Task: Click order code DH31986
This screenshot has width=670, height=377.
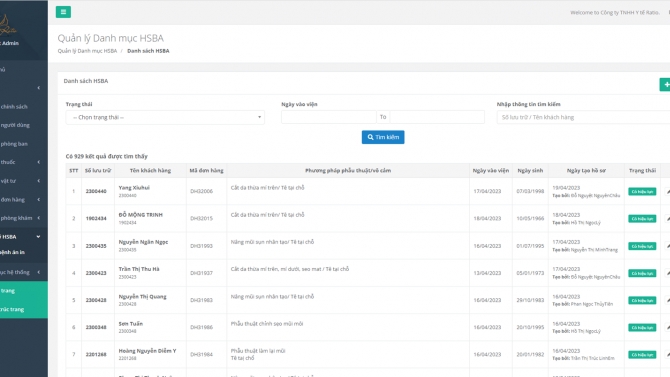Action: coord(201,327)
